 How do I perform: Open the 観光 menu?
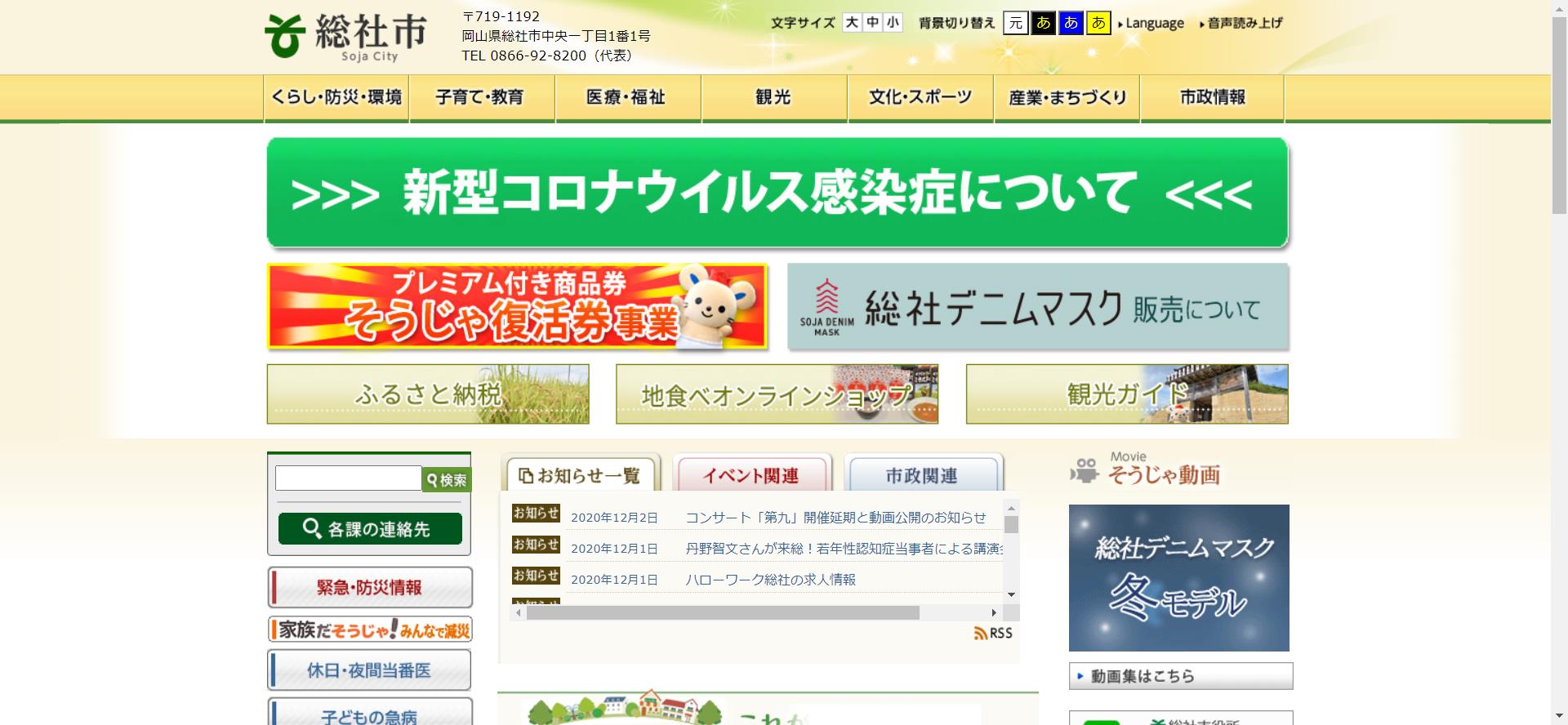coord(774,98)
